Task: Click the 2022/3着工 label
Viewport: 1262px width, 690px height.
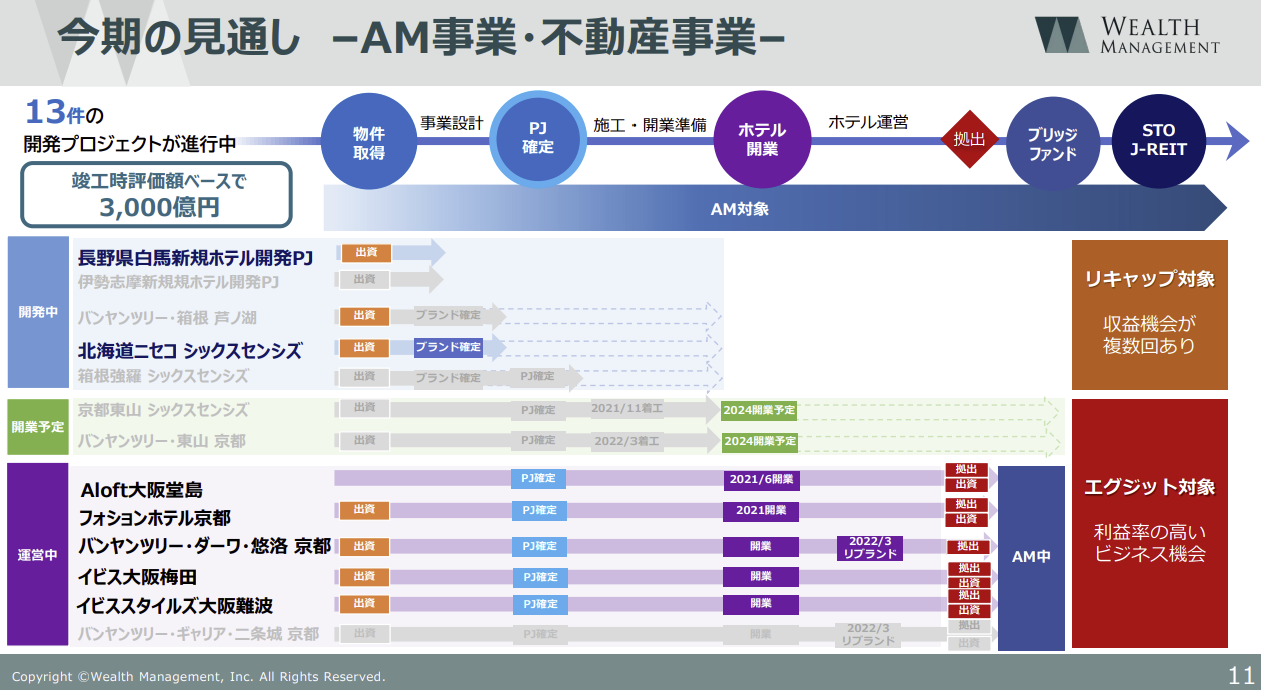Action: coord(627,440)
